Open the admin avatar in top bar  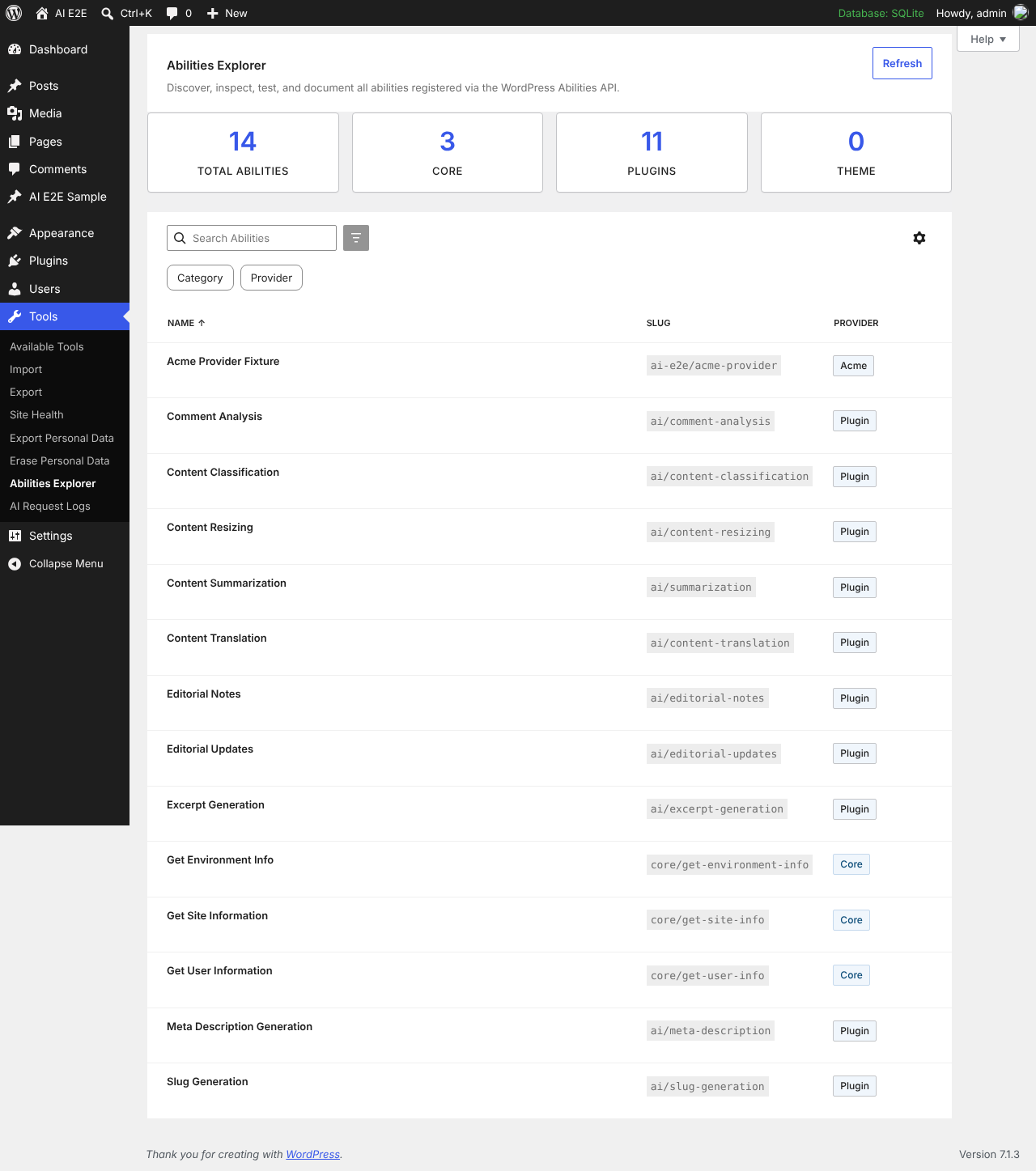[1021, 13]
